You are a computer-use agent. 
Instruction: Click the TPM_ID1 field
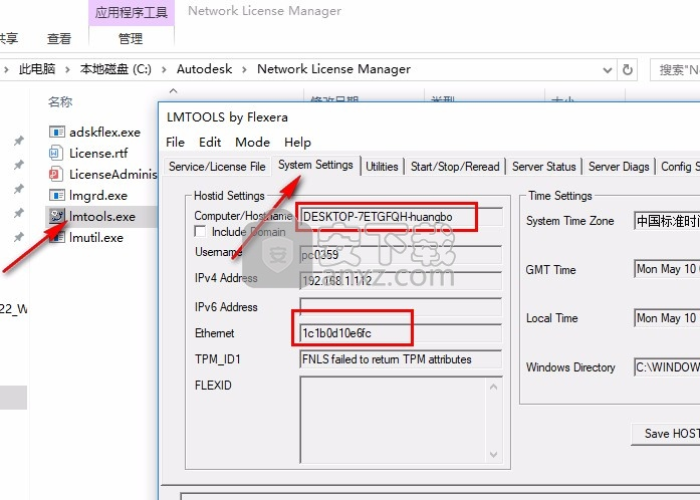400,359
